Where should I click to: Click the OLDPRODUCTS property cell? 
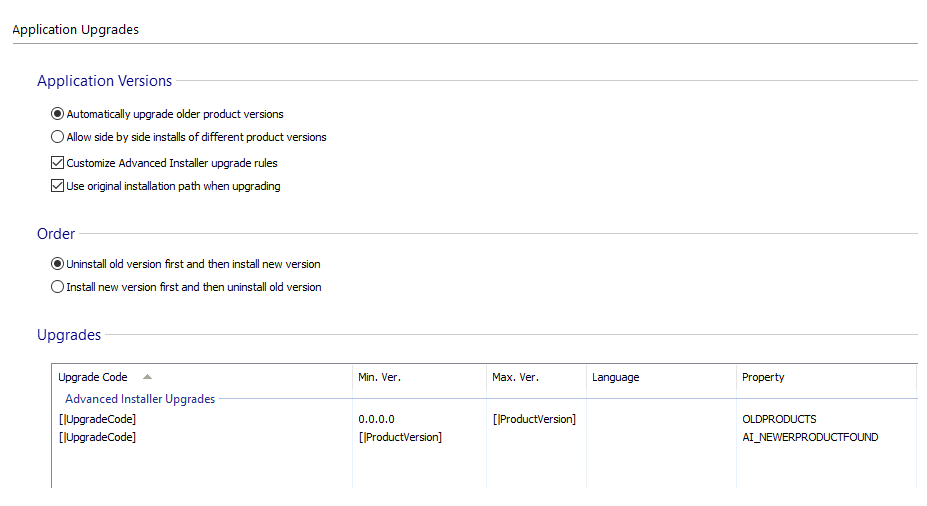pyautogui.click(x=779, y=419)
